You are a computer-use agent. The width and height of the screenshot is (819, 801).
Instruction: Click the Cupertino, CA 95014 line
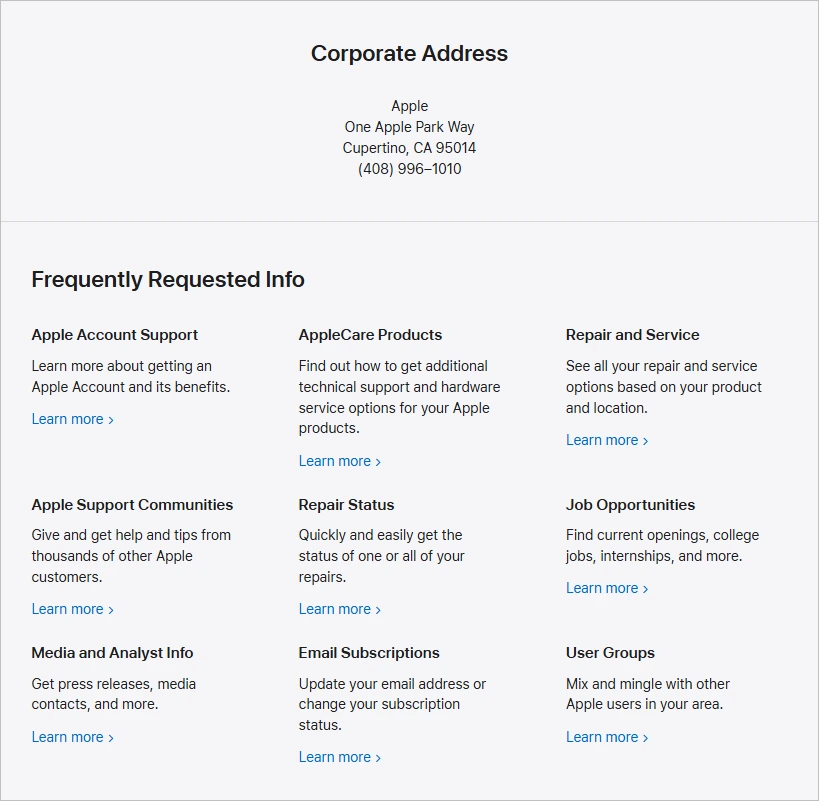tap(410, 148)
